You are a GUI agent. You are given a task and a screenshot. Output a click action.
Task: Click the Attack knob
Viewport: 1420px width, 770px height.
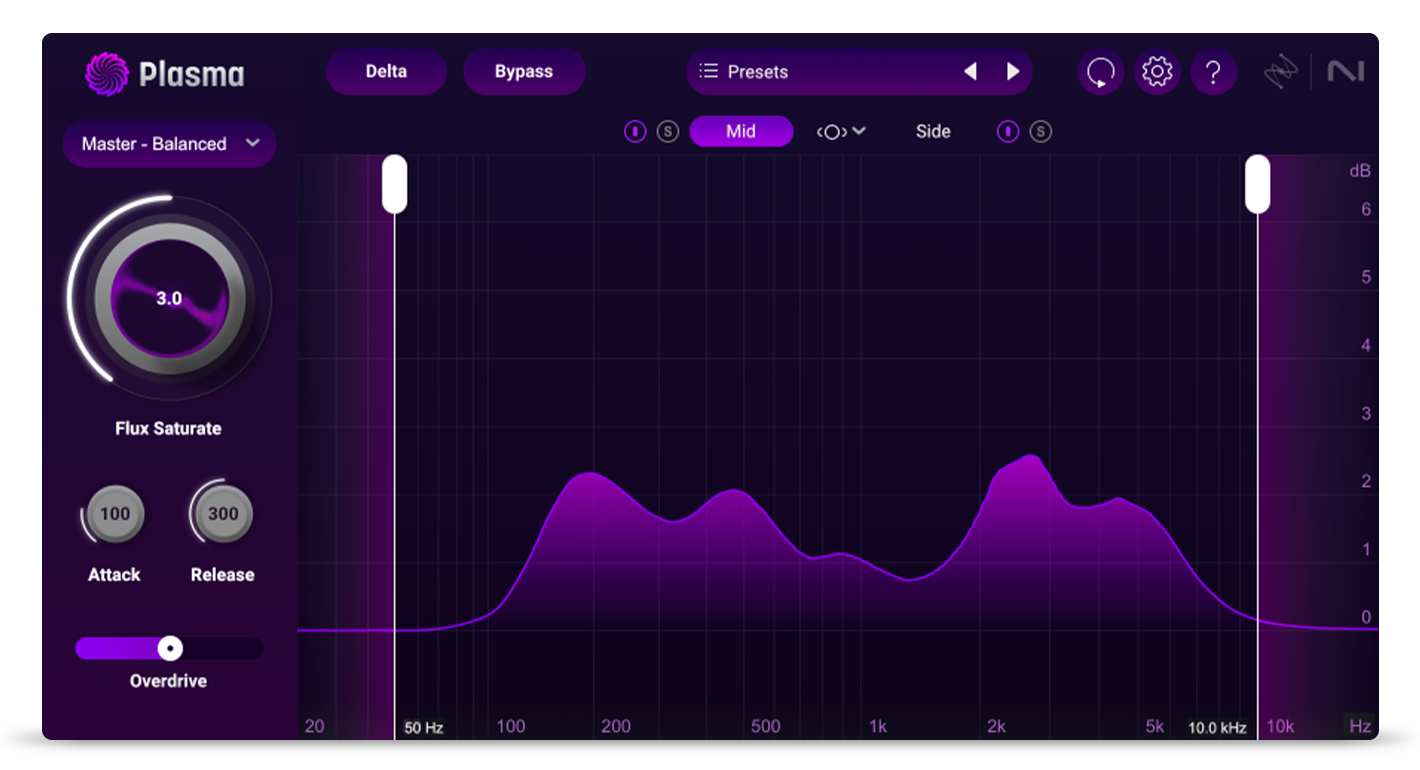[115, 514]
